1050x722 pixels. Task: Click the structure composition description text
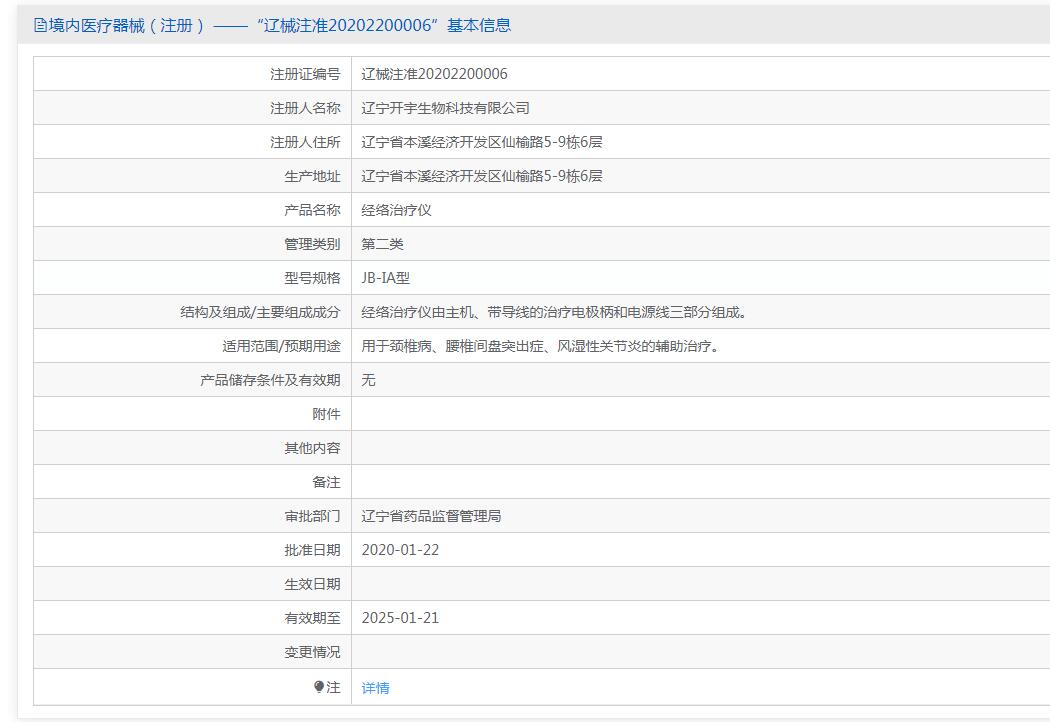click(554, 312)
